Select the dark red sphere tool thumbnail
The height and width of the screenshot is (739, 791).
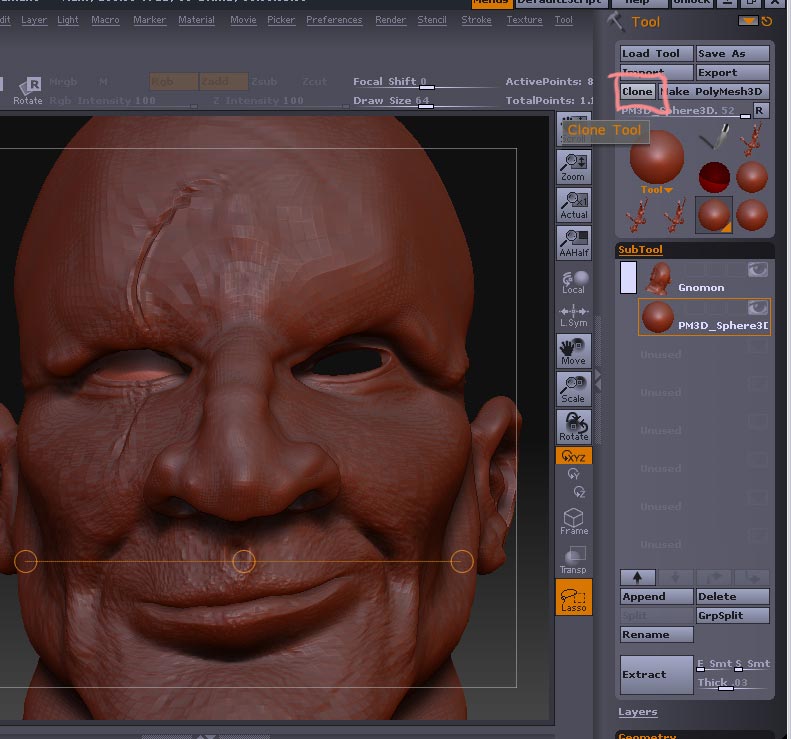(x=714, y=177)
